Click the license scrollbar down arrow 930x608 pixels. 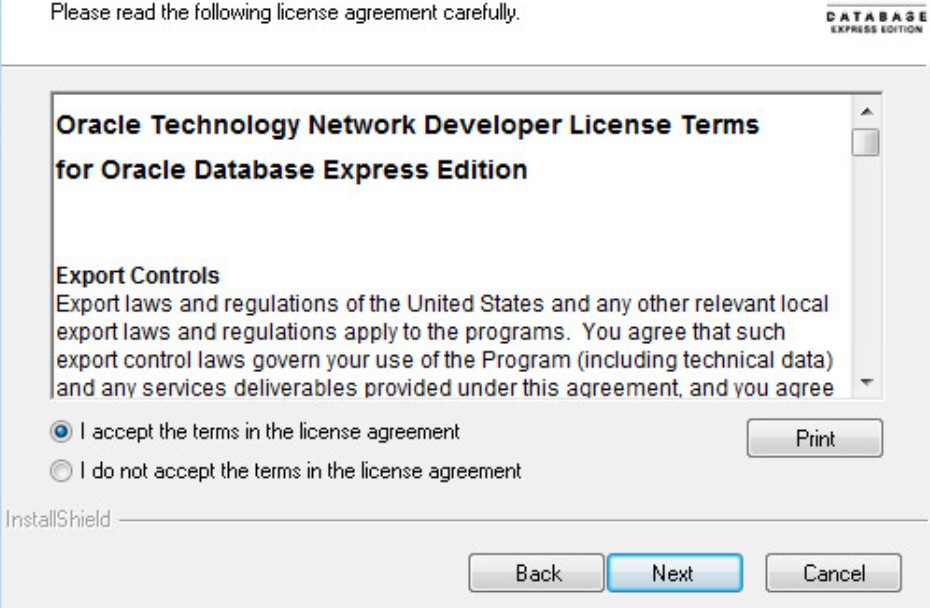point(867,383)
